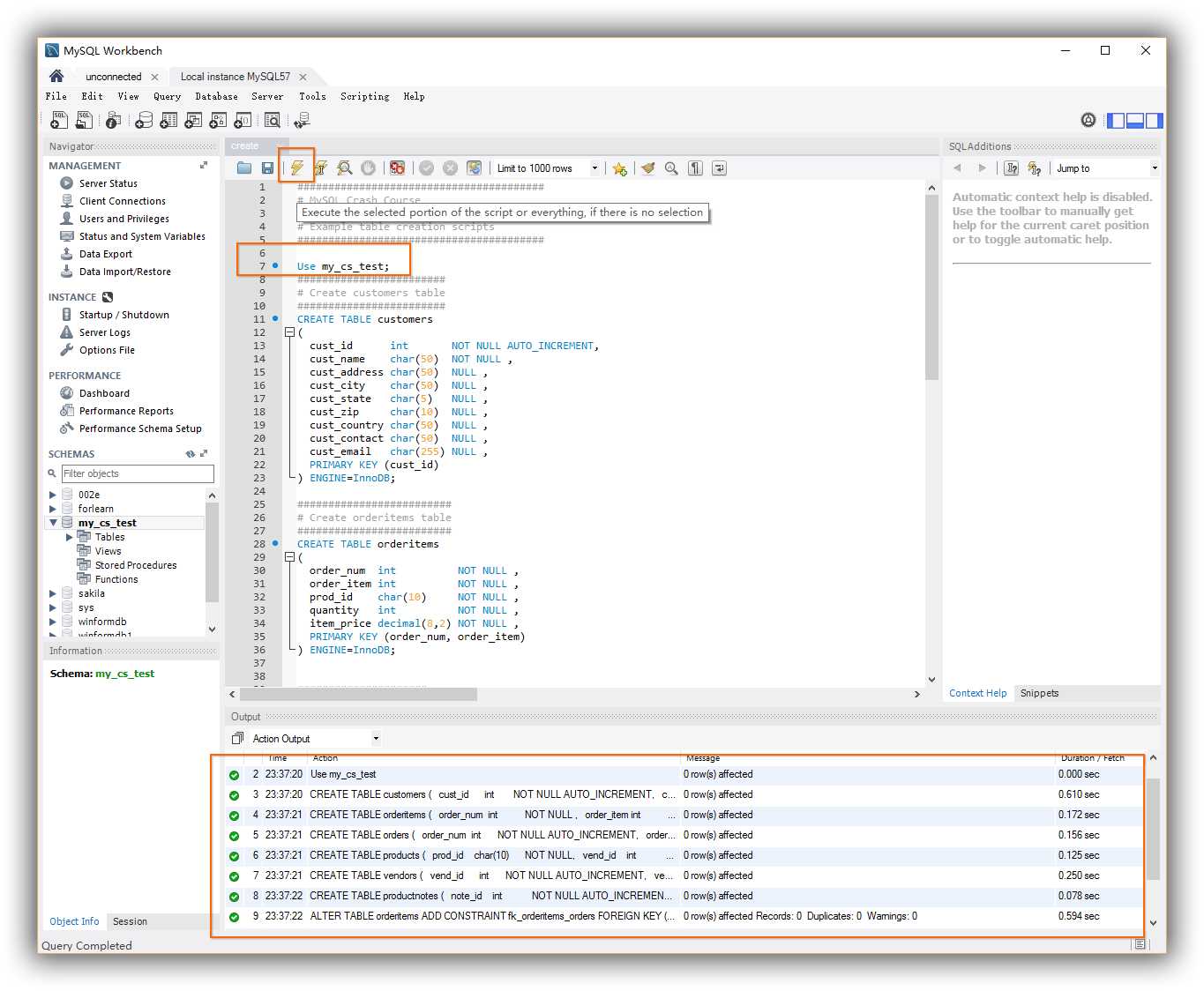
Task: Switch to the Snippets tab
Action: point(1039,693)
